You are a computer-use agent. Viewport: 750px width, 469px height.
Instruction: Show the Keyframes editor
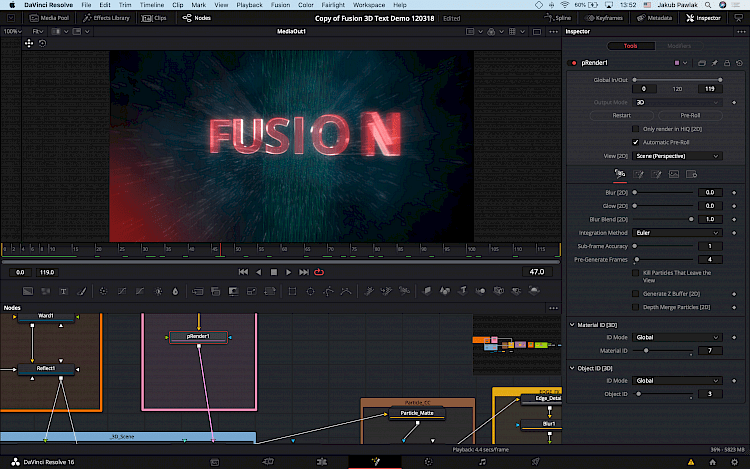(x=605, y=18)
